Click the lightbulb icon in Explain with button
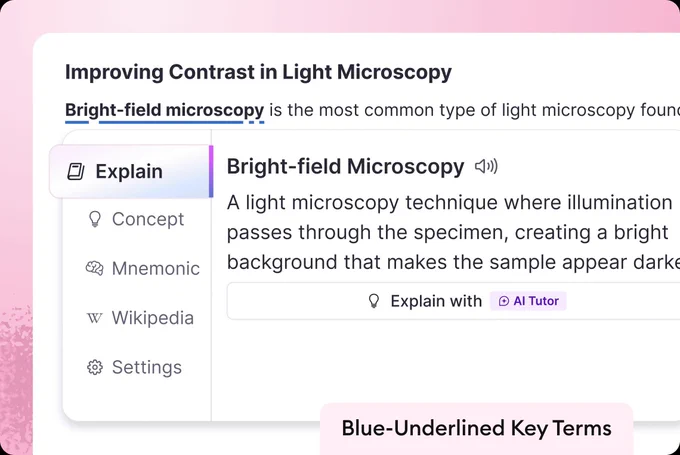The height and width of the screenshot is (455, 680). pos(374,301)
